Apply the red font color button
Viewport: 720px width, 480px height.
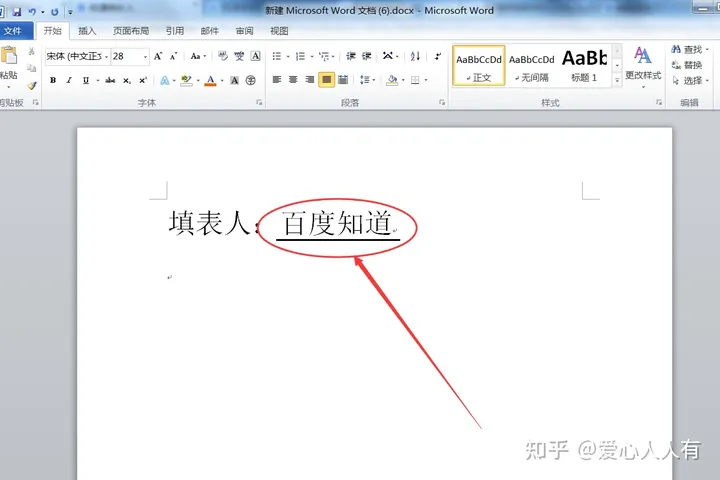point(211,80)
